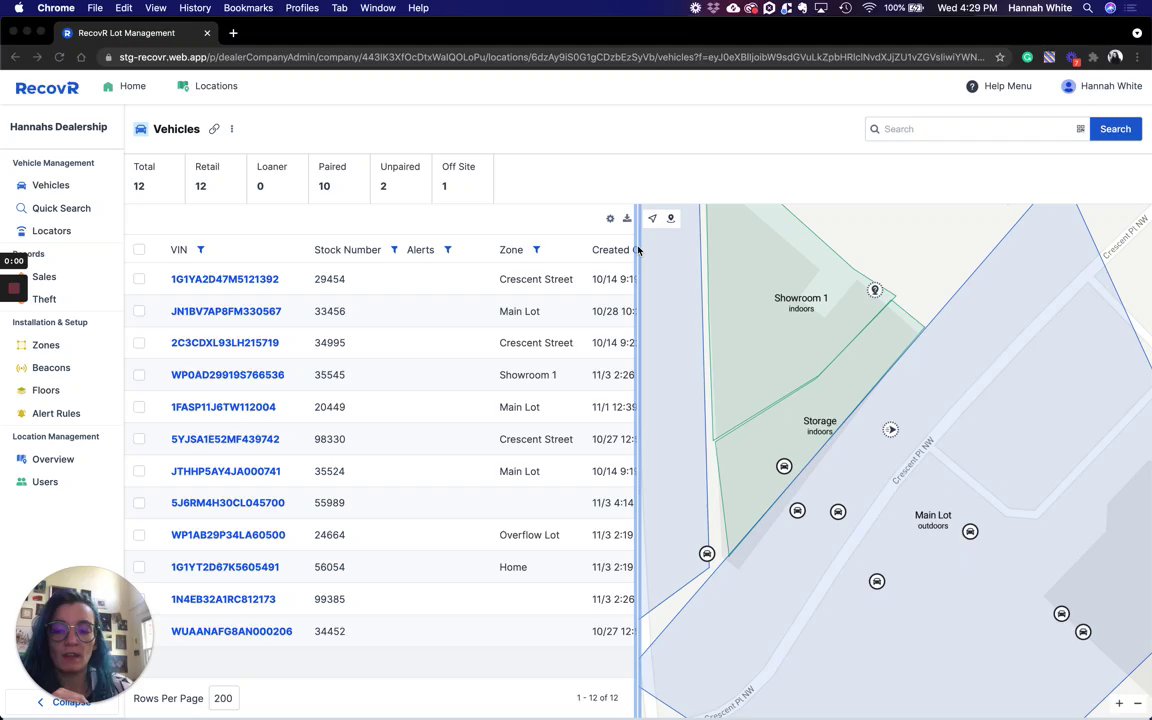Open the Chrome History menu

pyautogui.click(x=195, y=8)
